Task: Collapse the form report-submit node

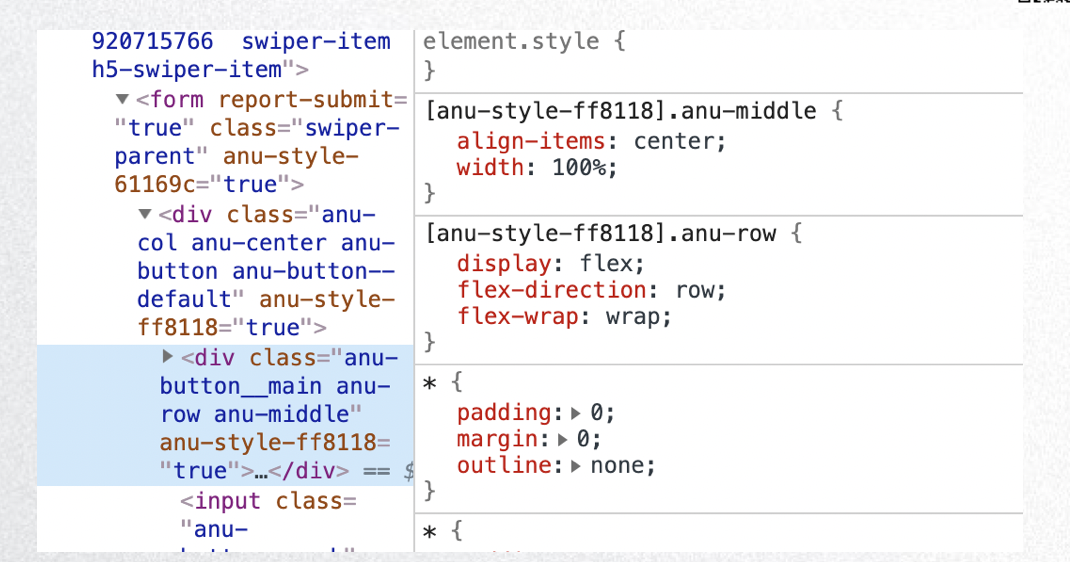Action: pyautogui.click(x=123, y=100)
